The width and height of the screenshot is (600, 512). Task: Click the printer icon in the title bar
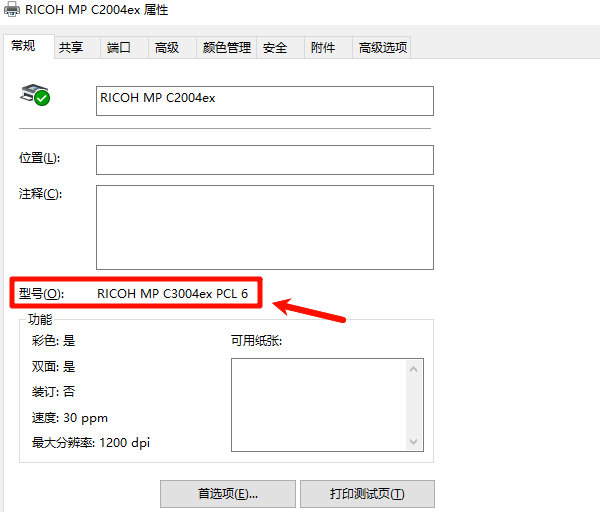point(11,9)
